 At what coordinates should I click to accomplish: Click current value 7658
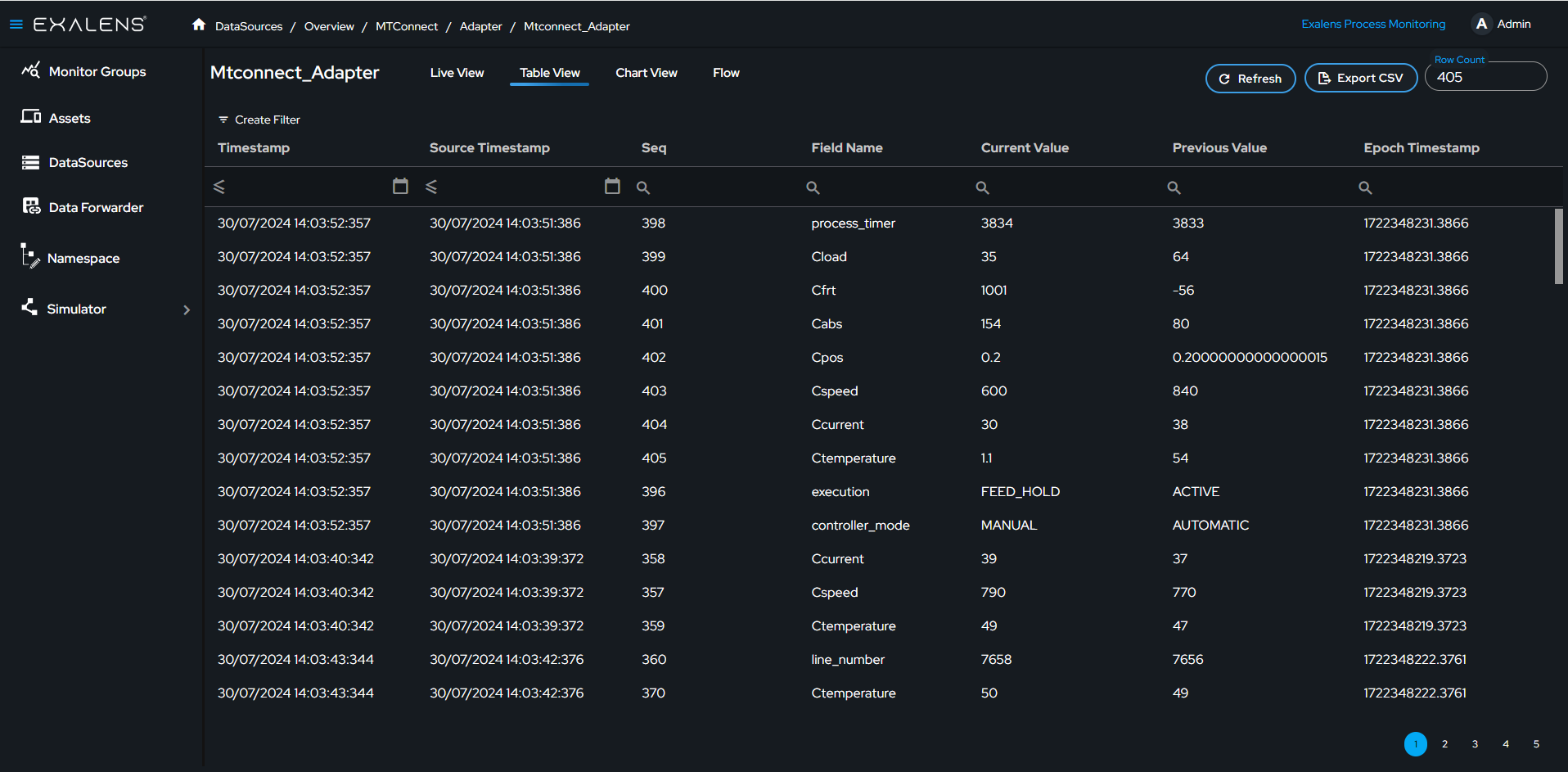(997, 659)
